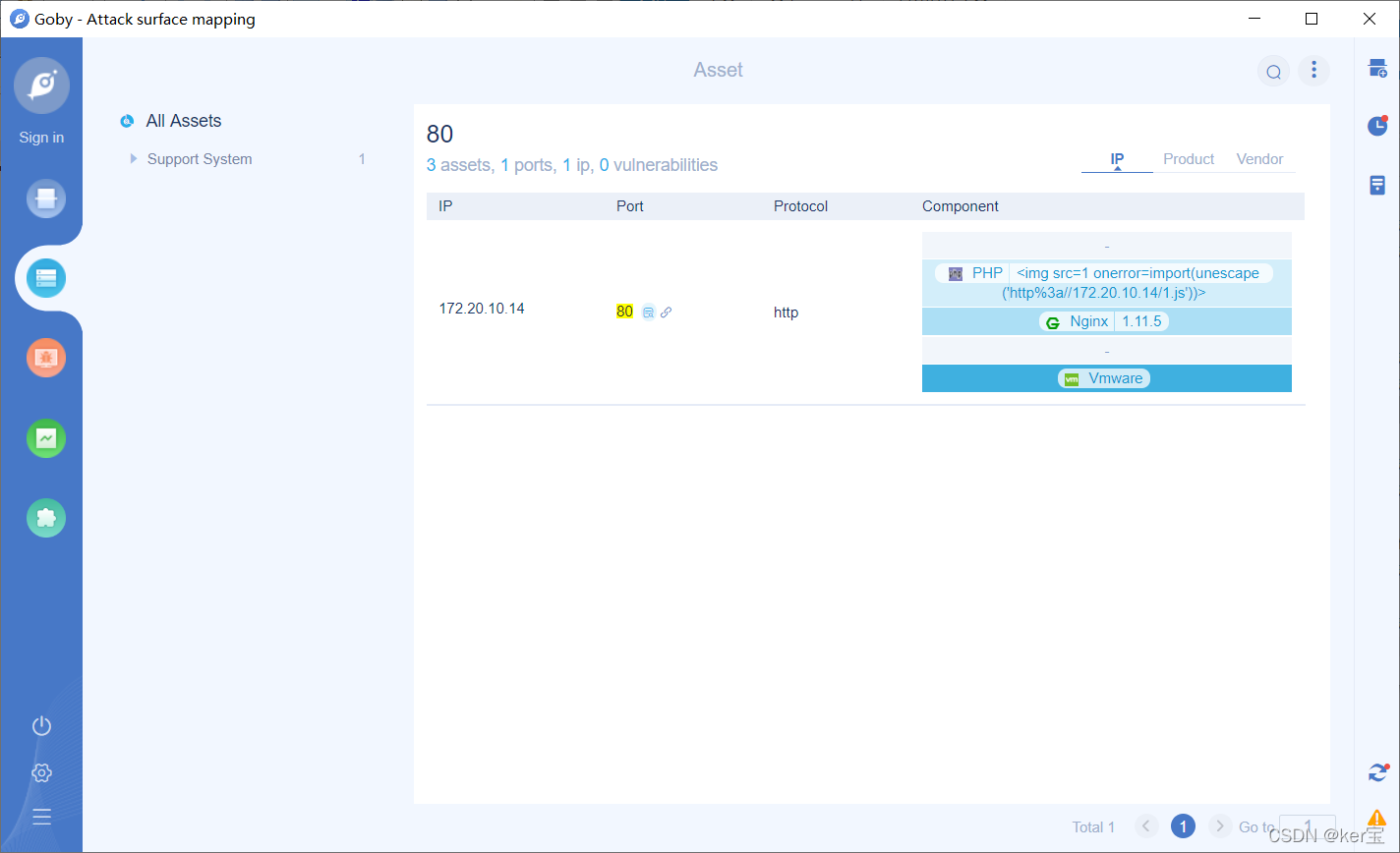
Task: Click the http protocol cell
Action: pyautogui.click(x=786, y=313)
